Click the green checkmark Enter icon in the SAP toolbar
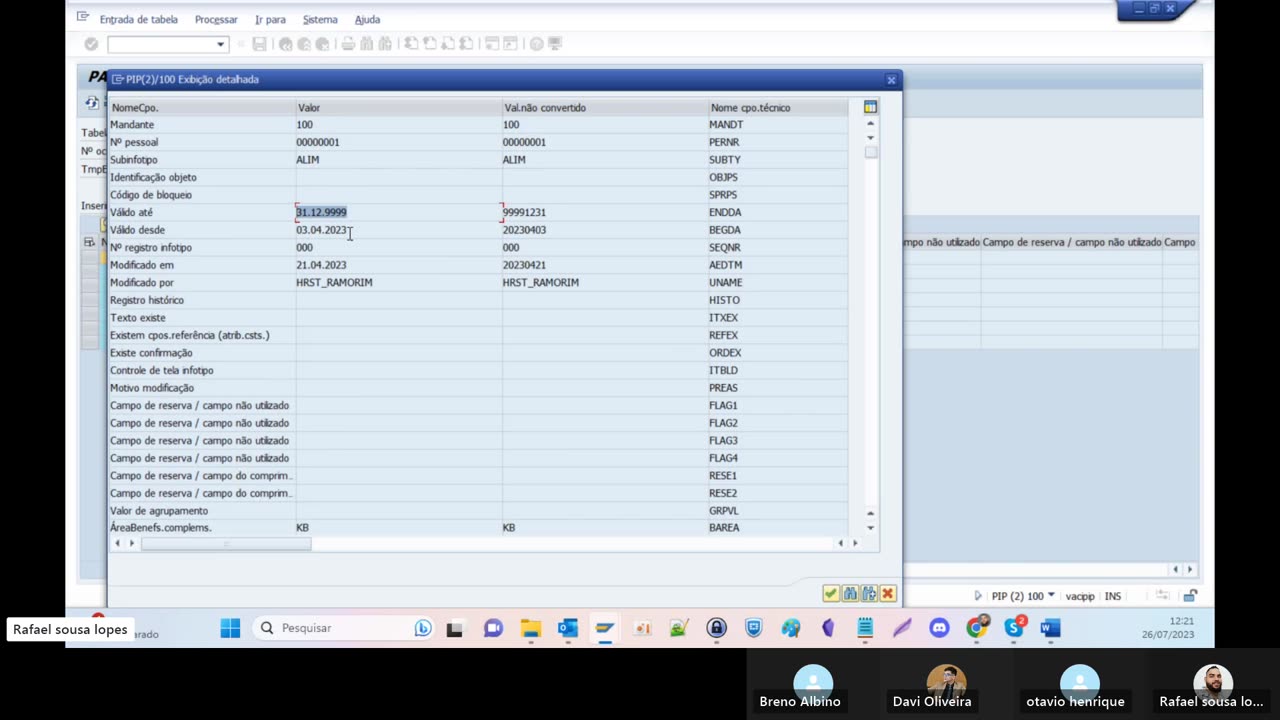The height and width of the screenshot is (720, 1280). (91, 44)
